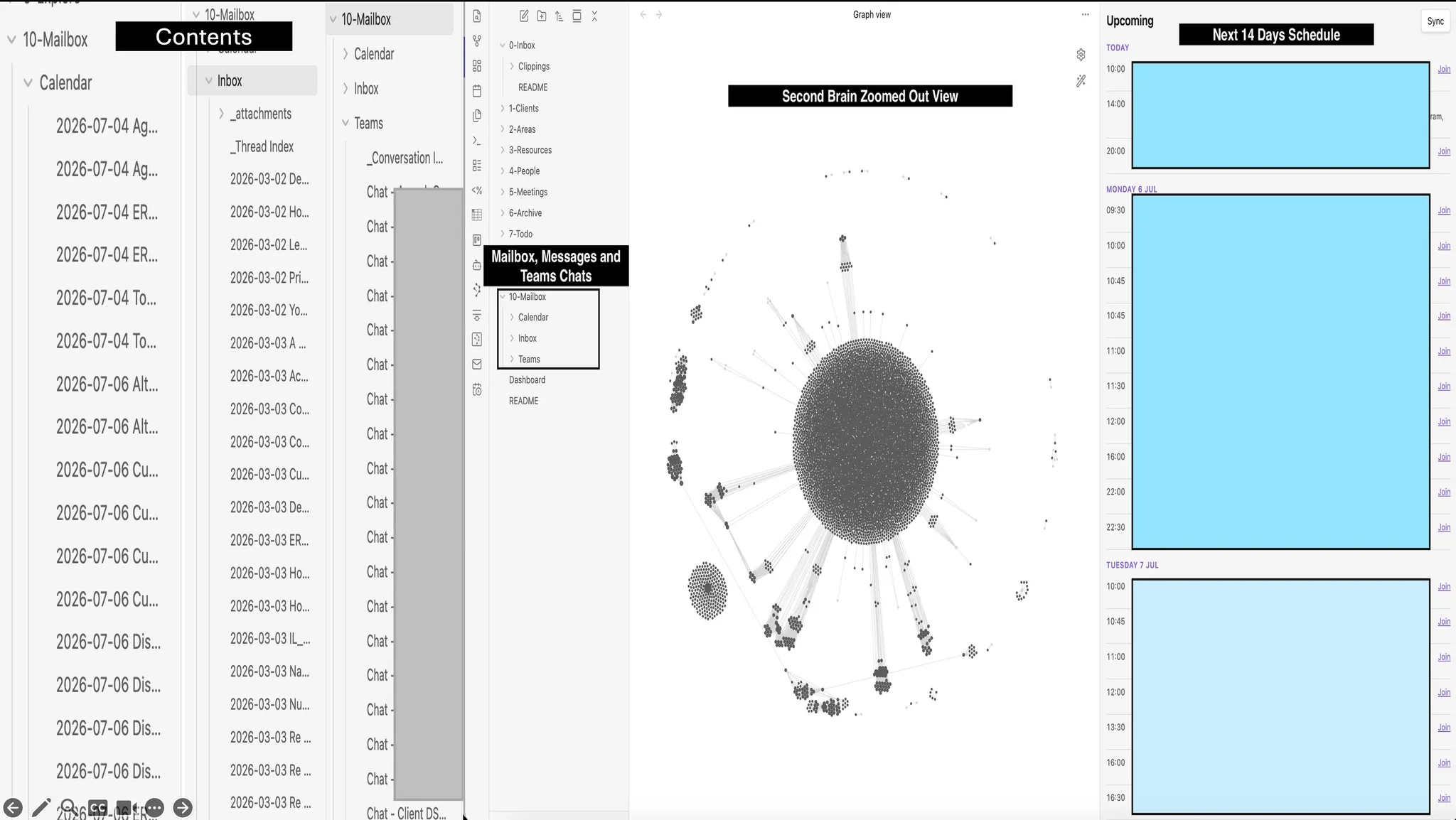Open graph settings gear icon
This screenshot has width=1456, height=820.
pos(1081,55)
